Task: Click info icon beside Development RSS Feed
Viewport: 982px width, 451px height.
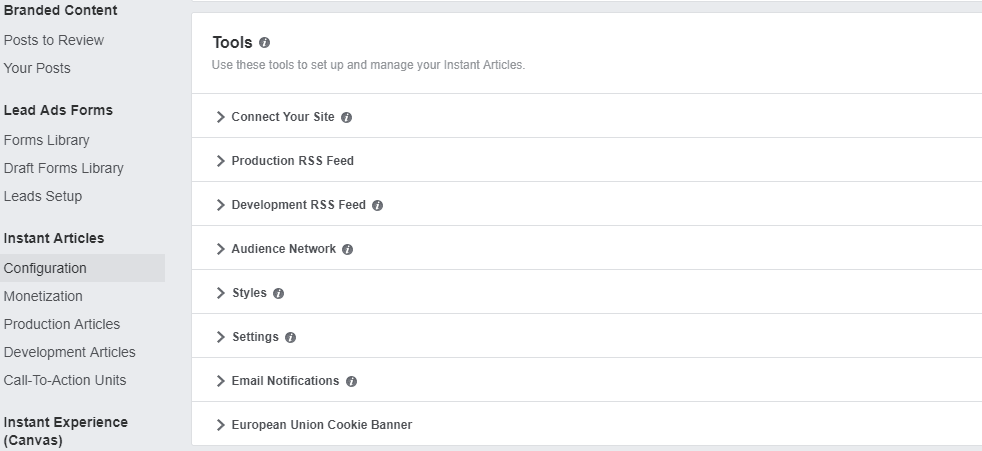Action: 377,205
